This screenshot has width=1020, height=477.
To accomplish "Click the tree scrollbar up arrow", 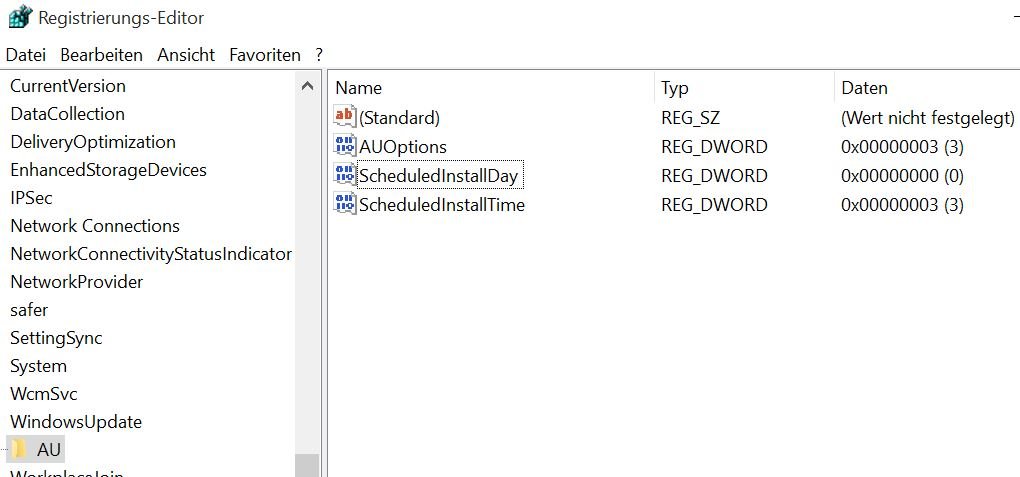I will click(308, 86).
